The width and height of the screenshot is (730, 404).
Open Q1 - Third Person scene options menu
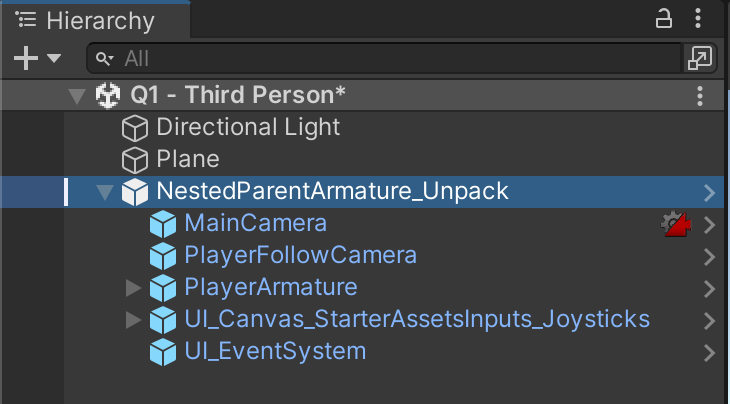click(699, 96)
